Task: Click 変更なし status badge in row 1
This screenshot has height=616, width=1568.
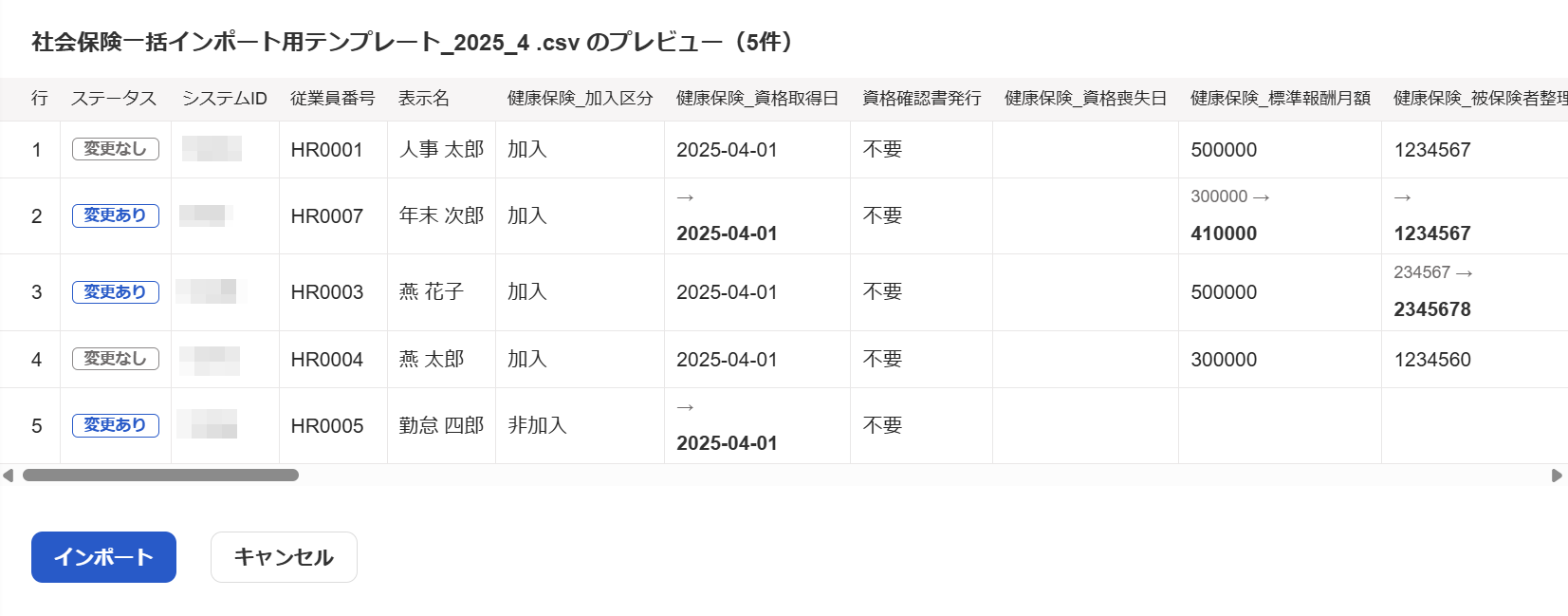Action: pos(115,149)
